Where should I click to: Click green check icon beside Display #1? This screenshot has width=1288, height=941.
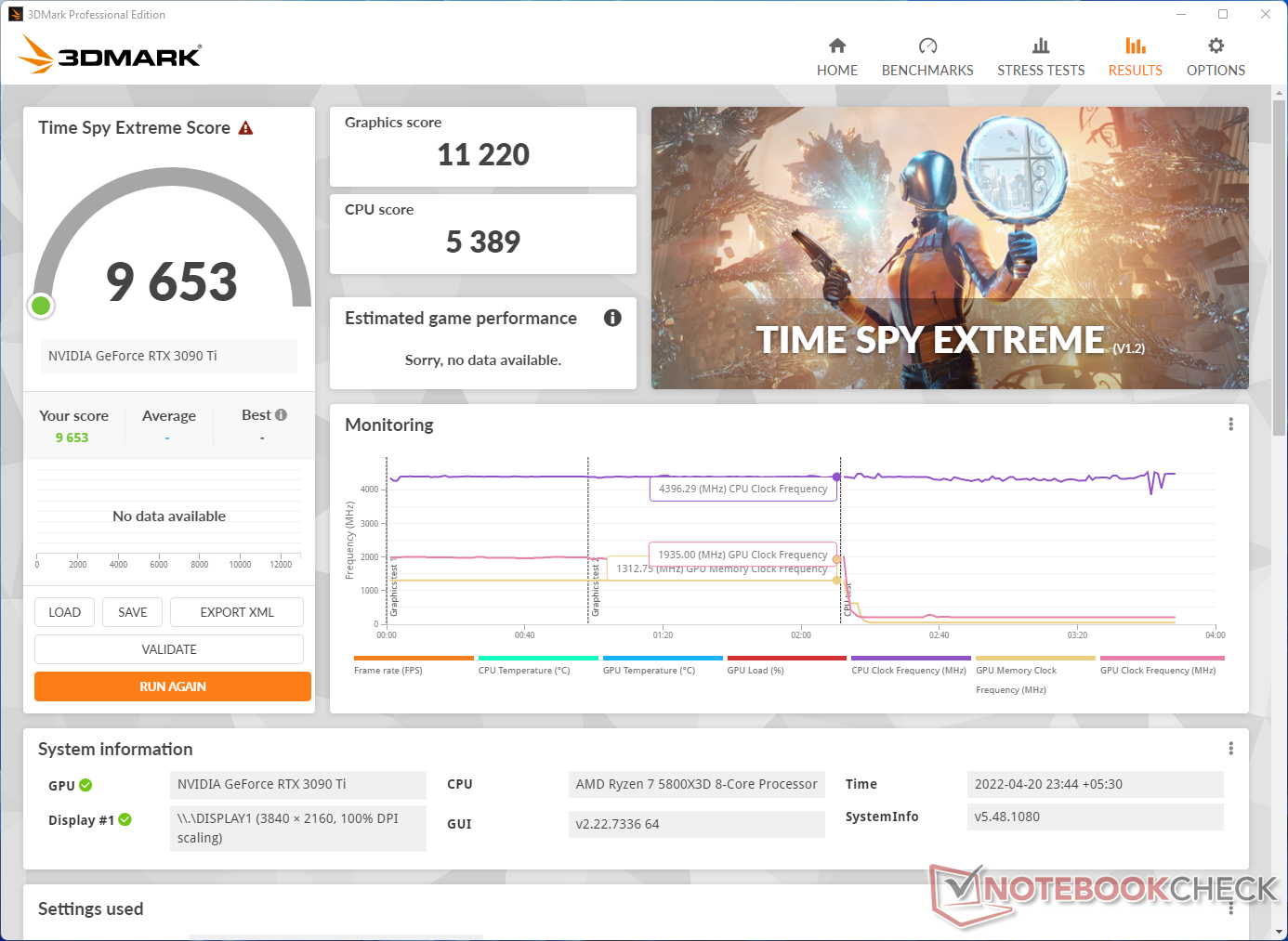point(125,819)
